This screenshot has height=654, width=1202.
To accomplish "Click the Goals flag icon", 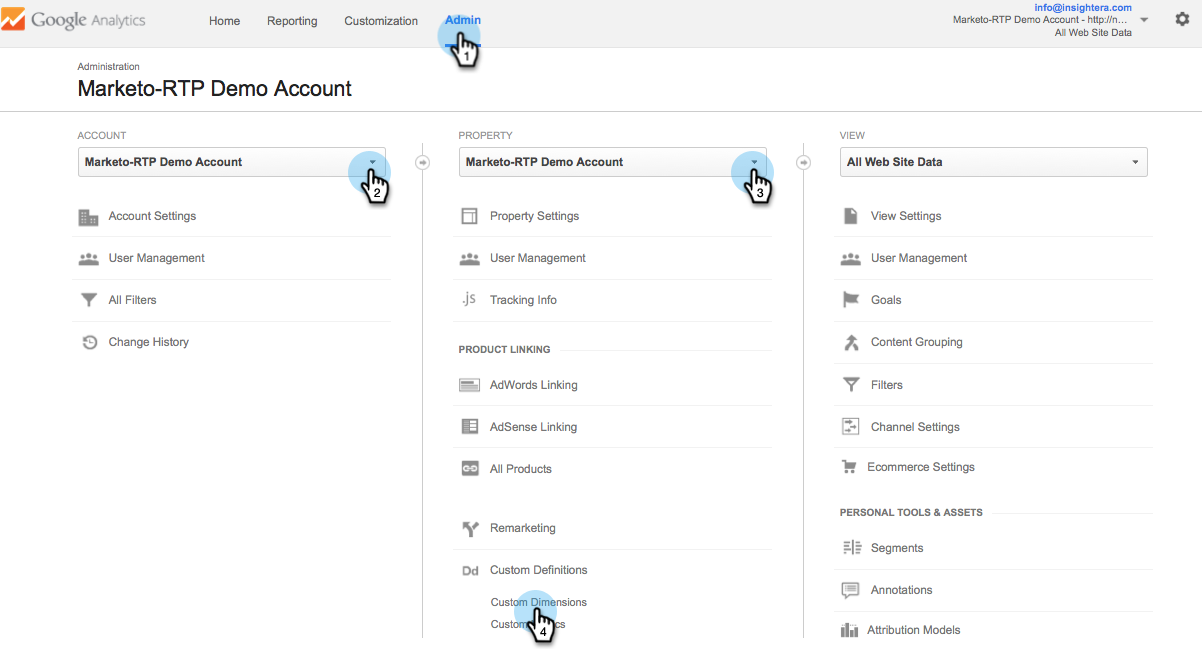I will 851,300.
